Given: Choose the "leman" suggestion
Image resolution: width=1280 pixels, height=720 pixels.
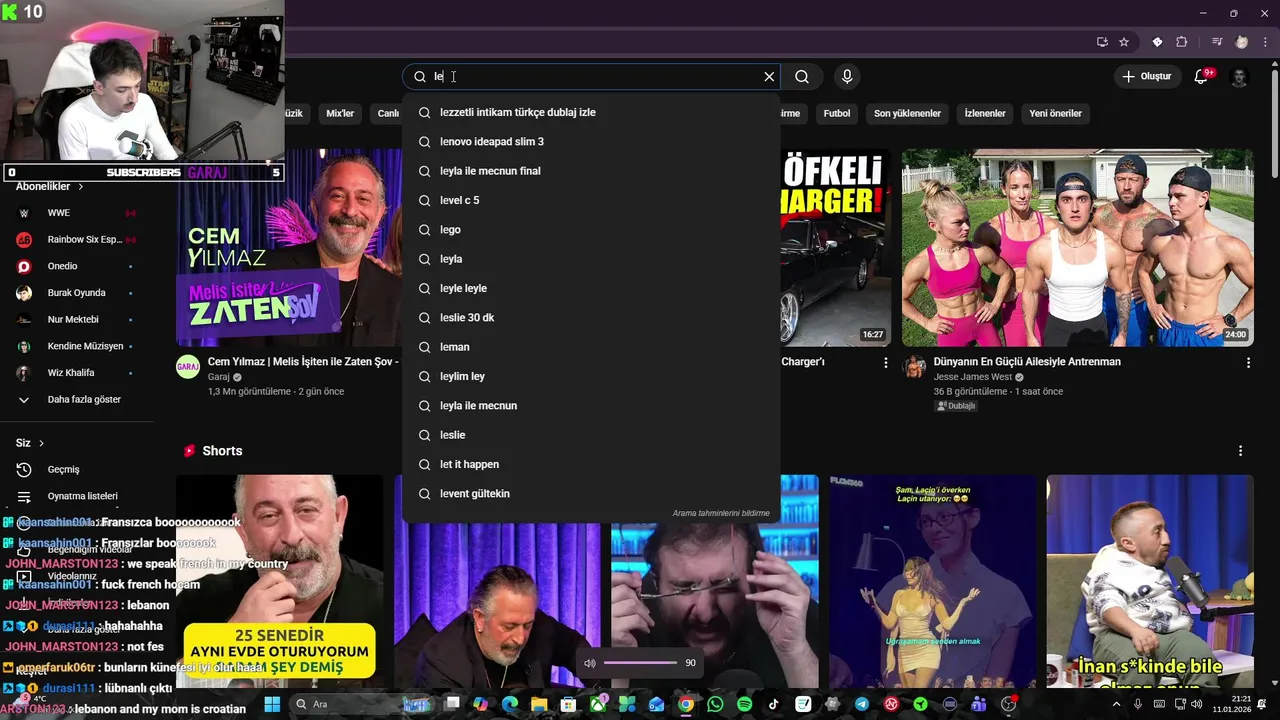Looking at the screenshot, I should pos(590,347).
